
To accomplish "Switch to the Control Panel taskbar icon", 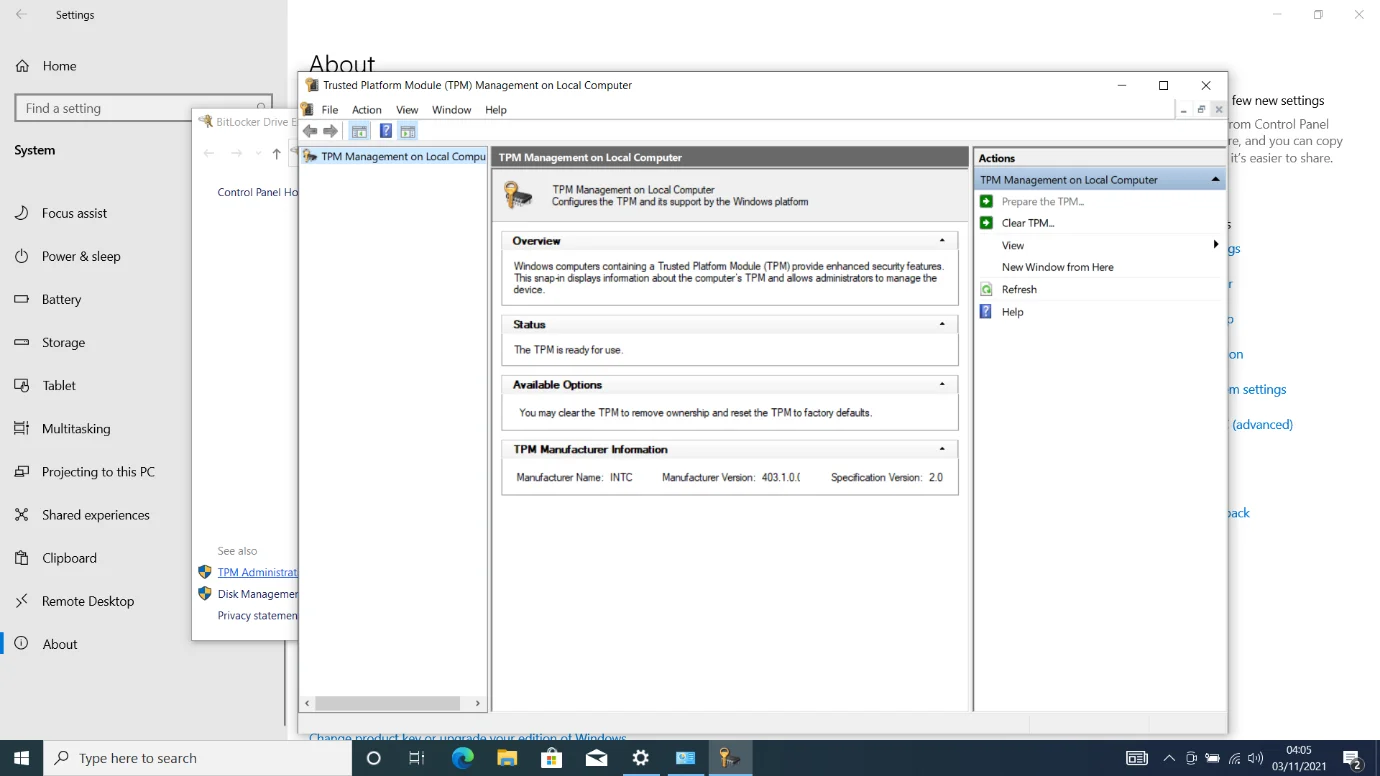I will 686,758.
